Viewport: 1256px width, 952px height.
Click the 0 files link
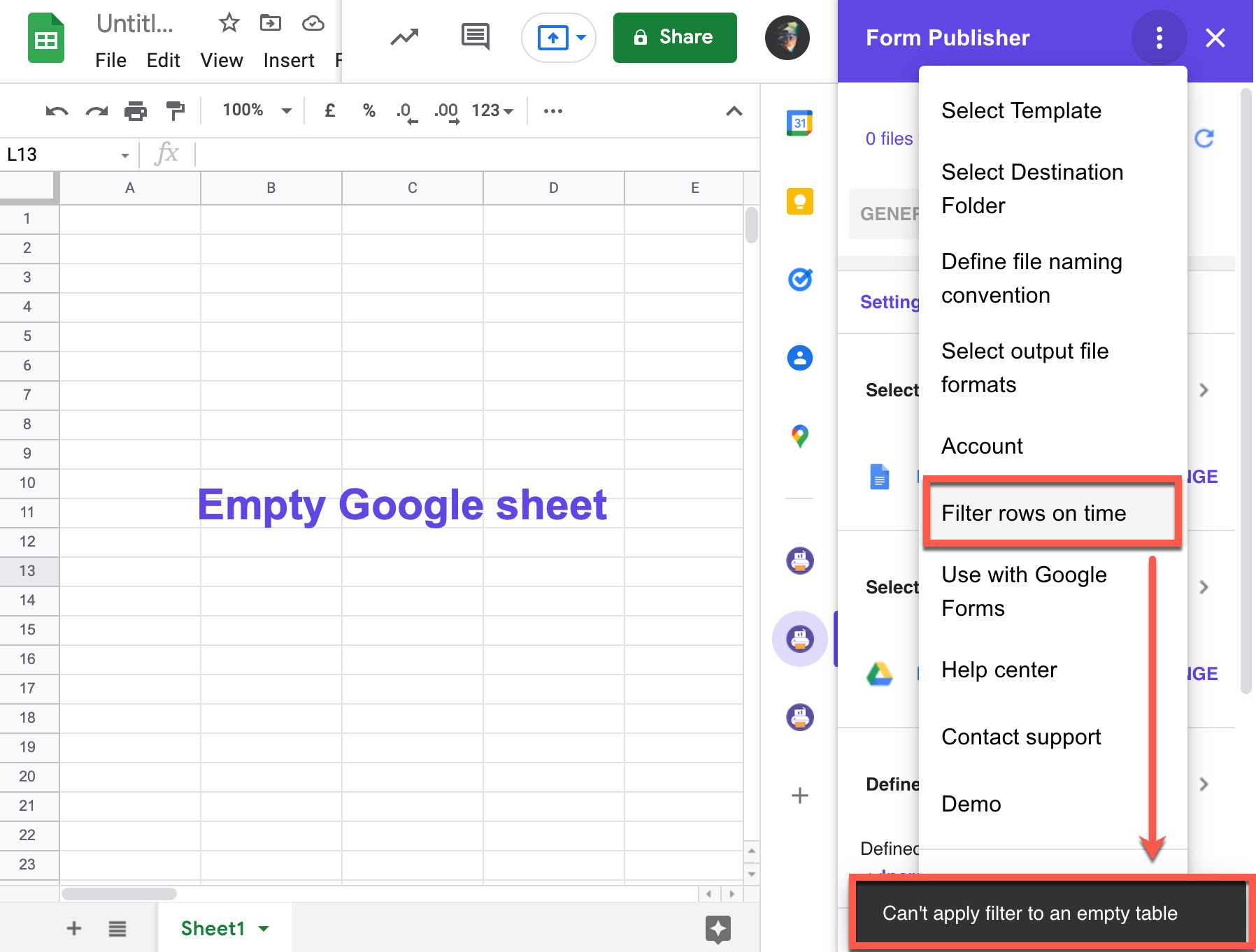pos(889,138)
